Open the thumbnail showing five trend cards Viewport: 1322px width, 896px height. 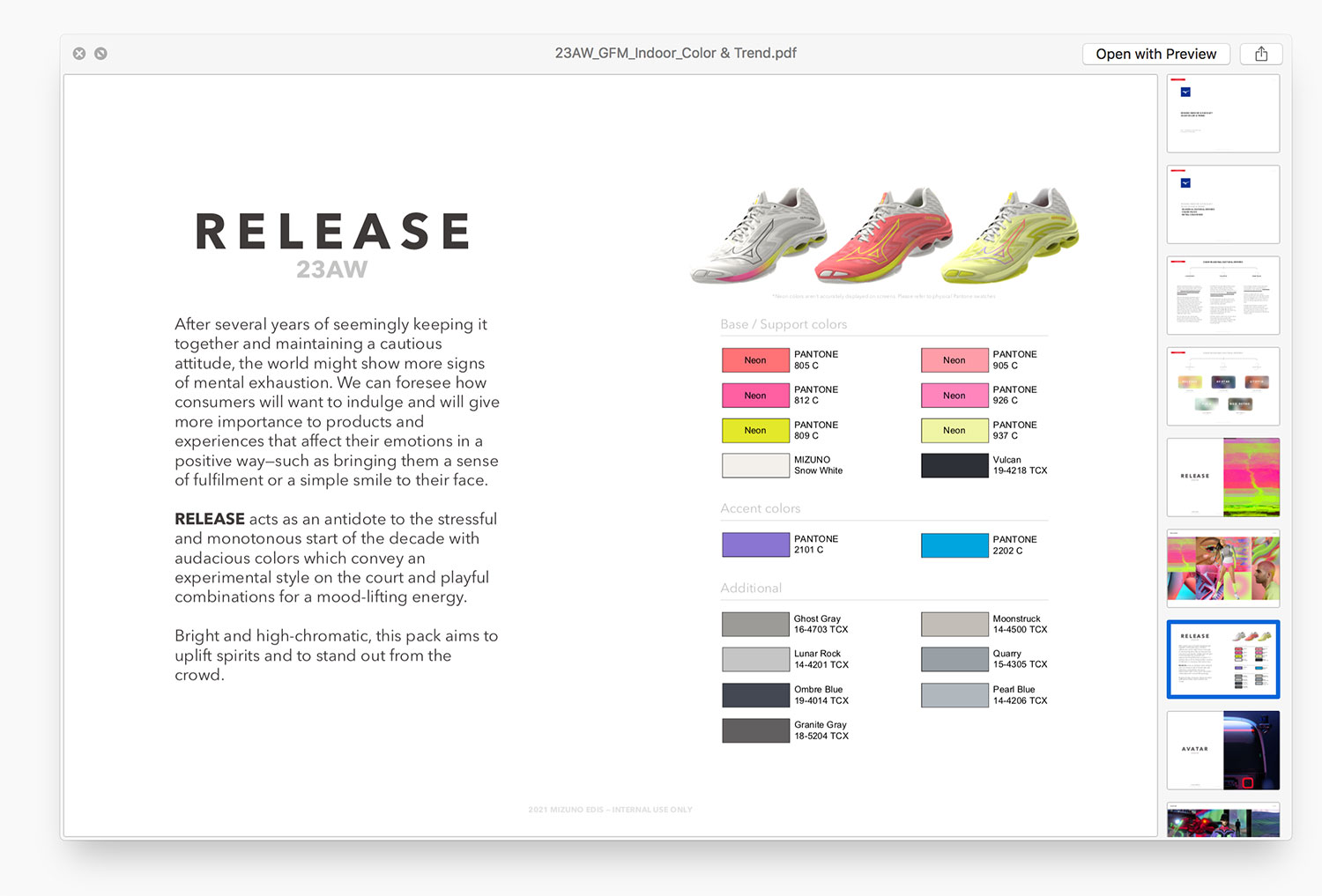pos(1222,387)
